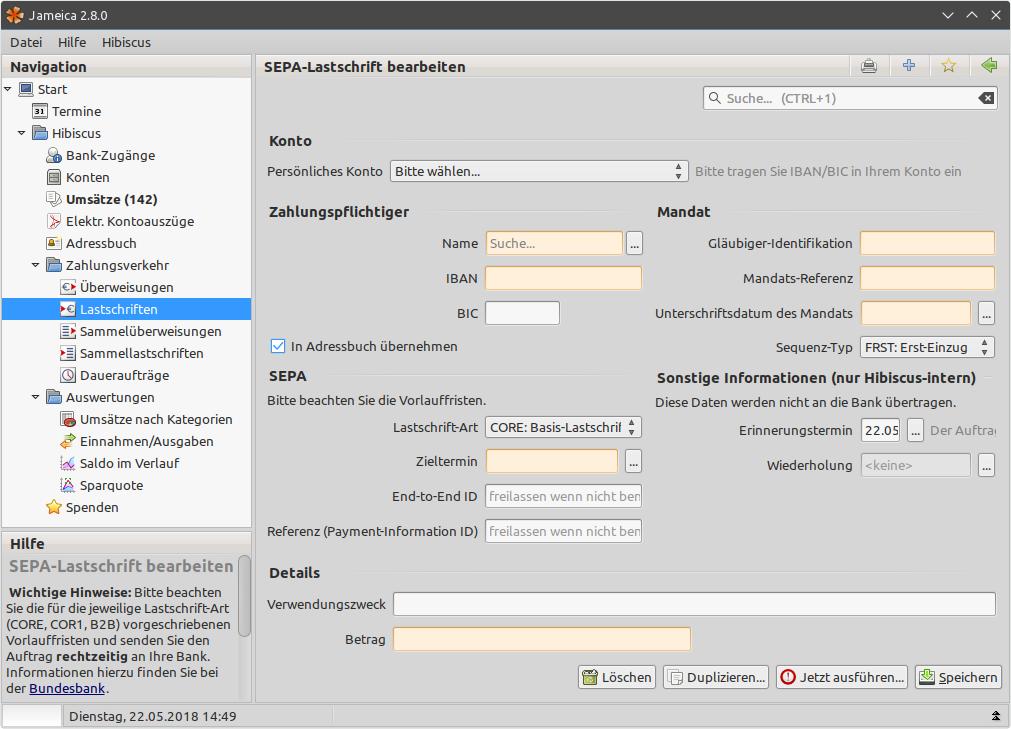This screenshot has width=1011, height=729.
Task: Open the Hilfe menu
Action: [72, 42]
